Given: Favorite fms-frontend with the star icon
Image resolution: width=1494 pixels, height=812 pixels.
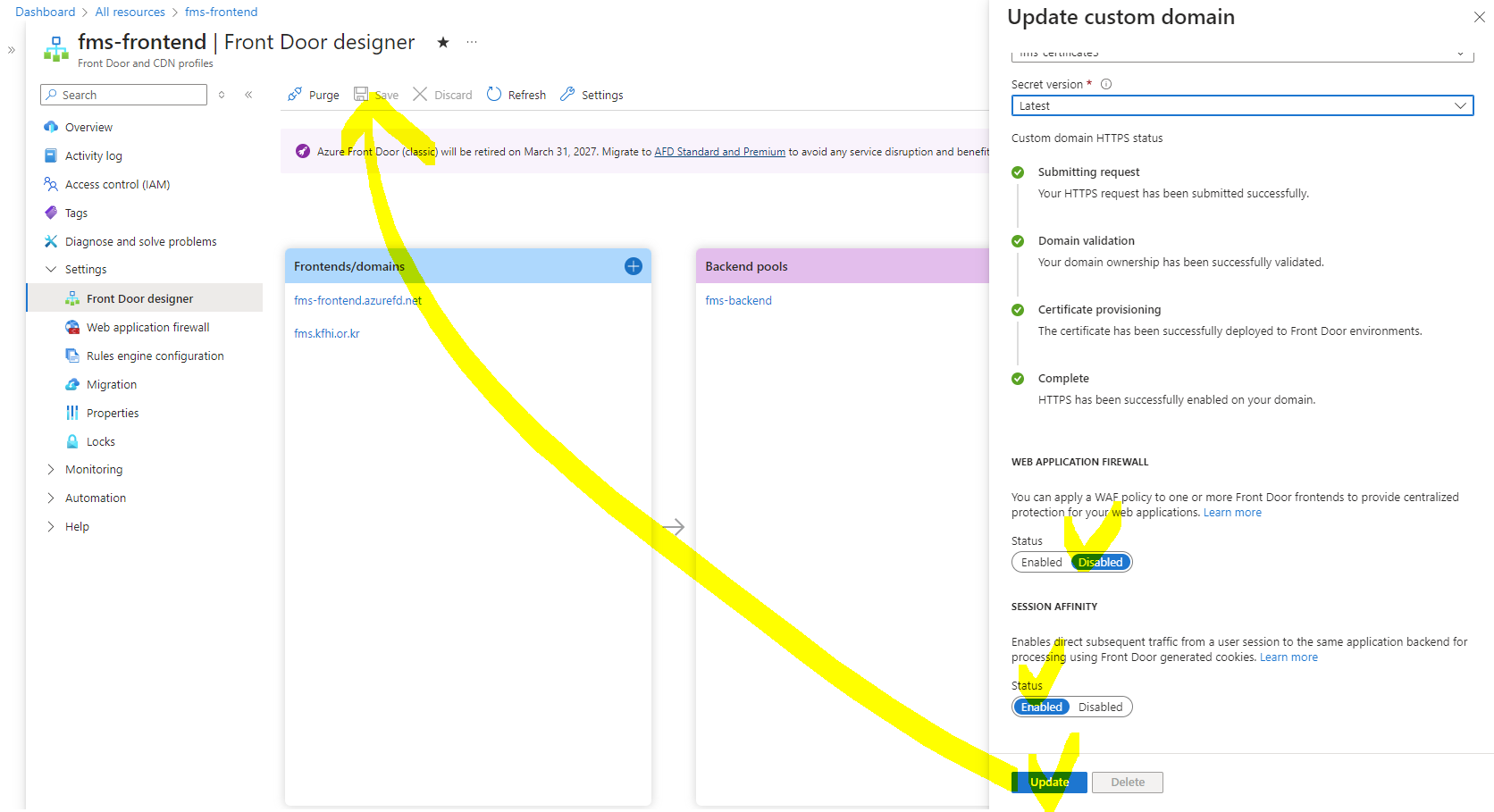Looking at the screenshot, I should point(442,42).
